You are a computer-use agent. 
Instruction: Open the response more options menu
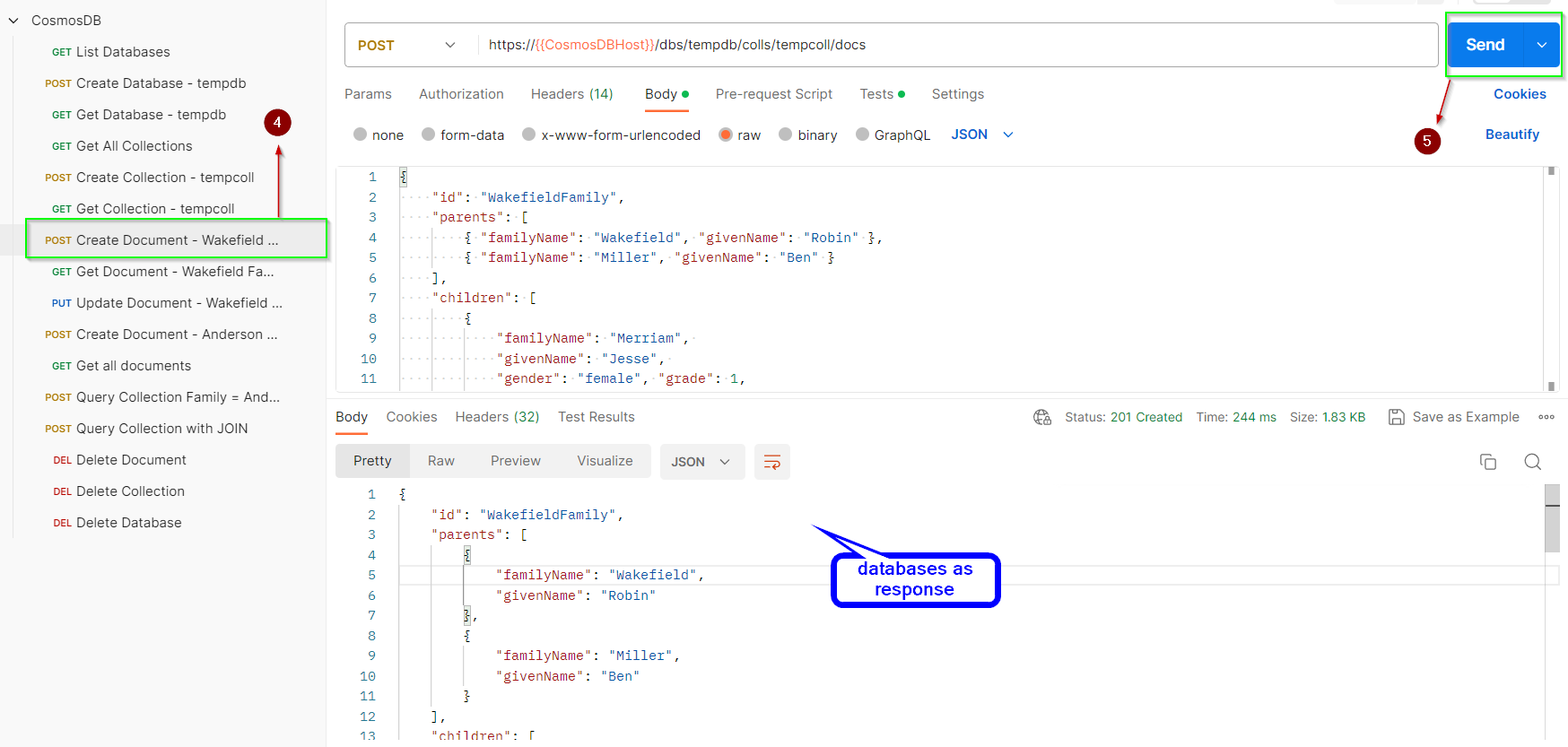pos(1546,417)
